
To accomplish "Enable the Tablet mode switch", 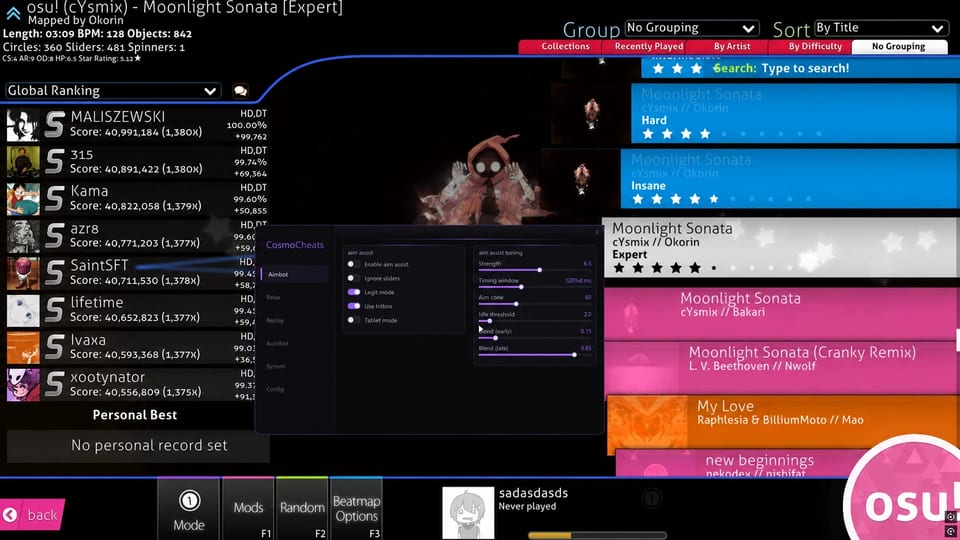I will coord(353,320).
